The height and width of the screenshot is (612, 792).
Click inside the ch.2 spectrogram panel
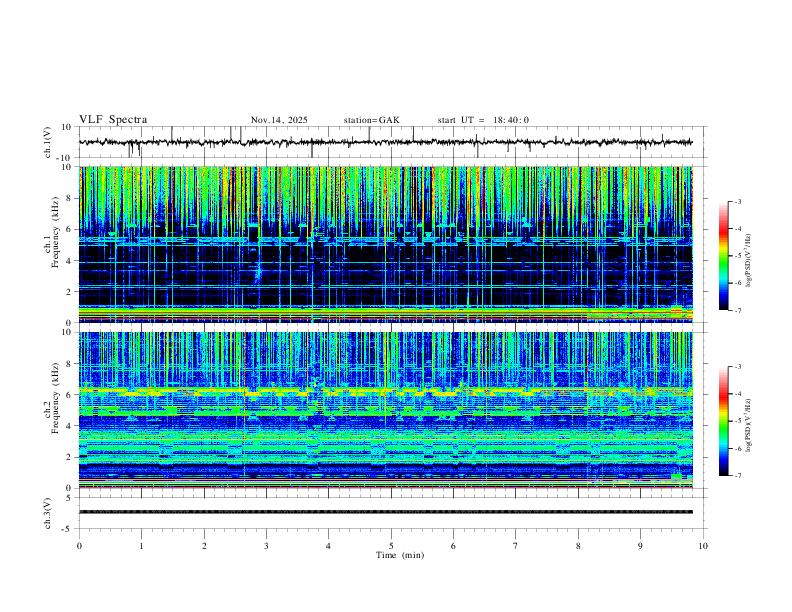tap(385, 410)
